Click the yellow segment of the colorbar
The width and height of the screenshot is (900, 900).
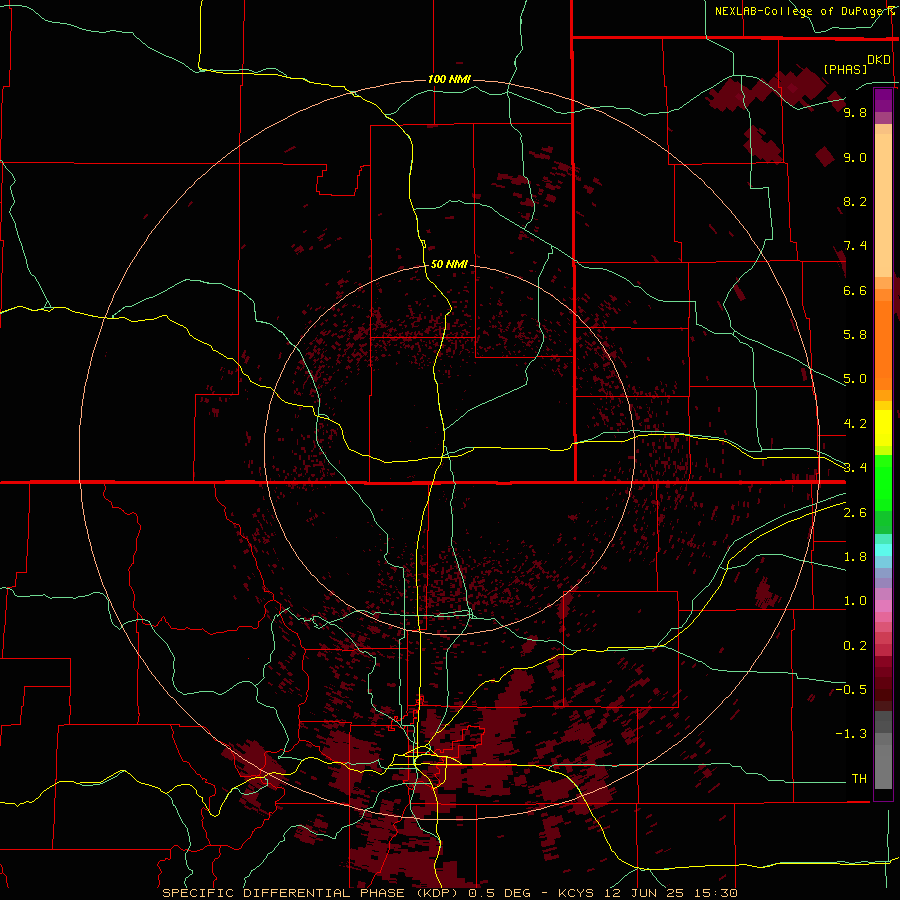point(883,428)
